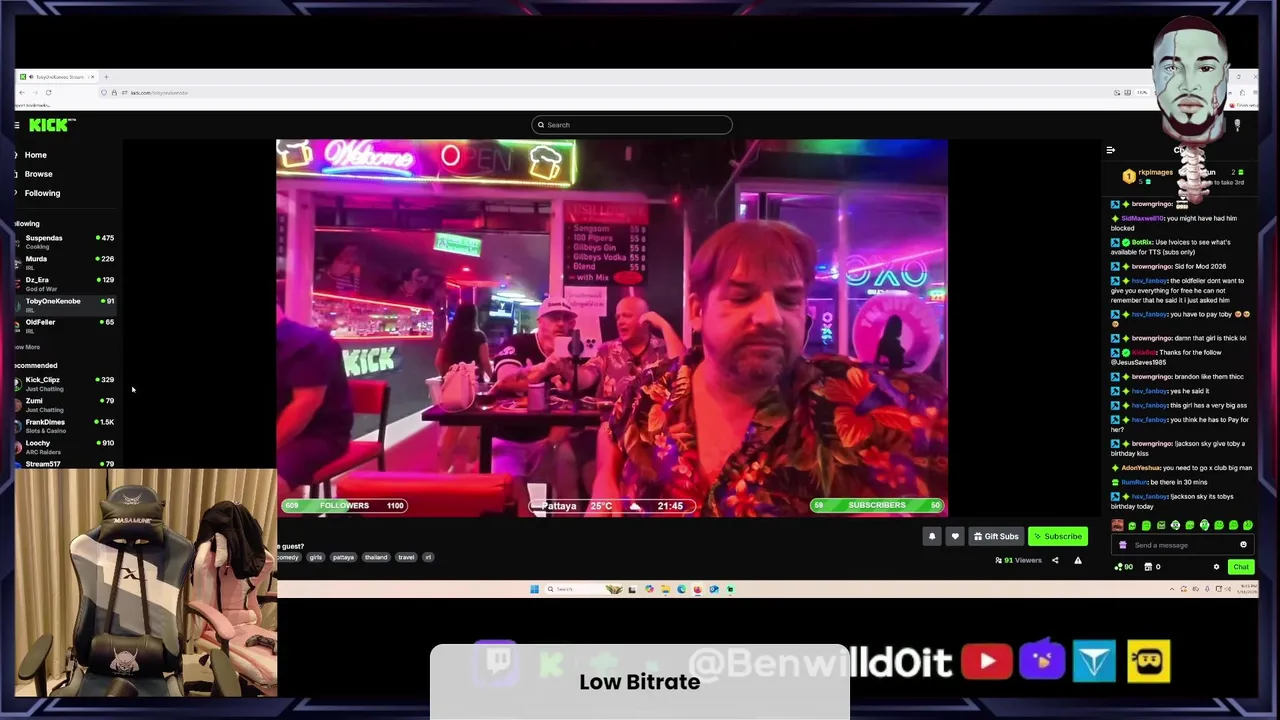This screenshot has width=1280, height=720.
Task: Open the Windows Start menu
Action: 534,589
